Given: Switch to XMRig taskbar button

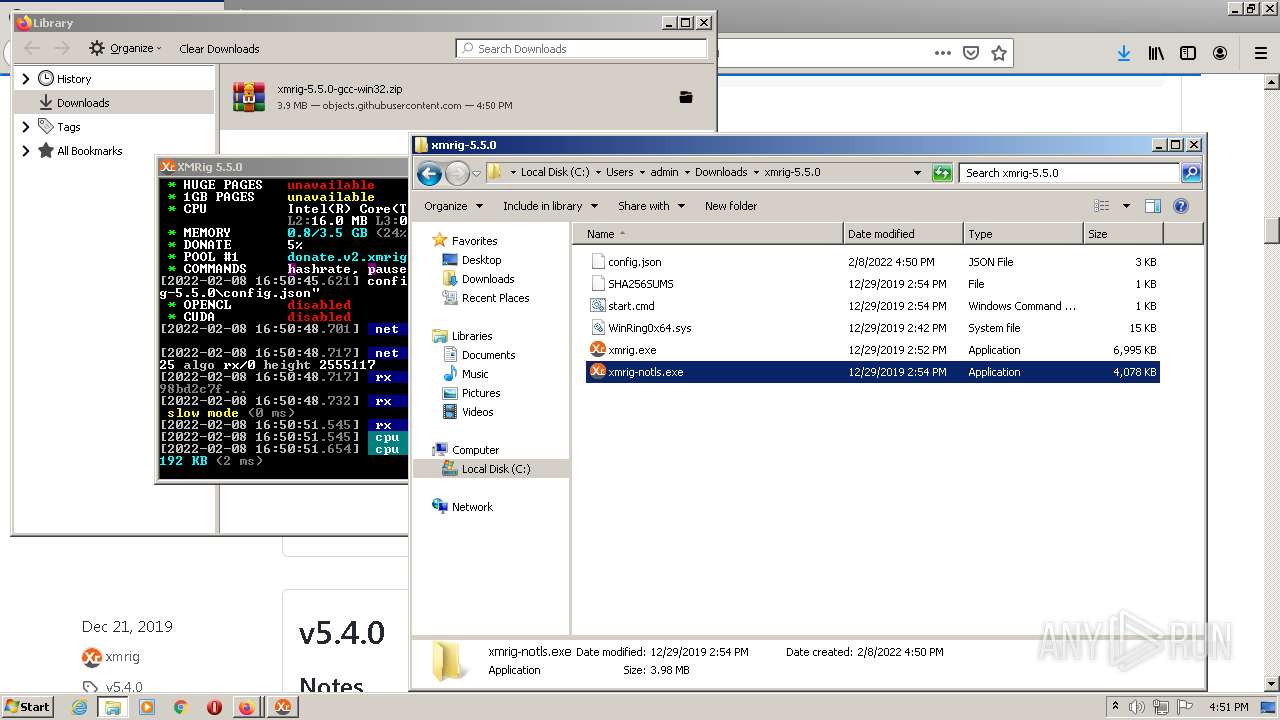Looking at the screenshot, I should pyautogui.click(x=283, y=707).
